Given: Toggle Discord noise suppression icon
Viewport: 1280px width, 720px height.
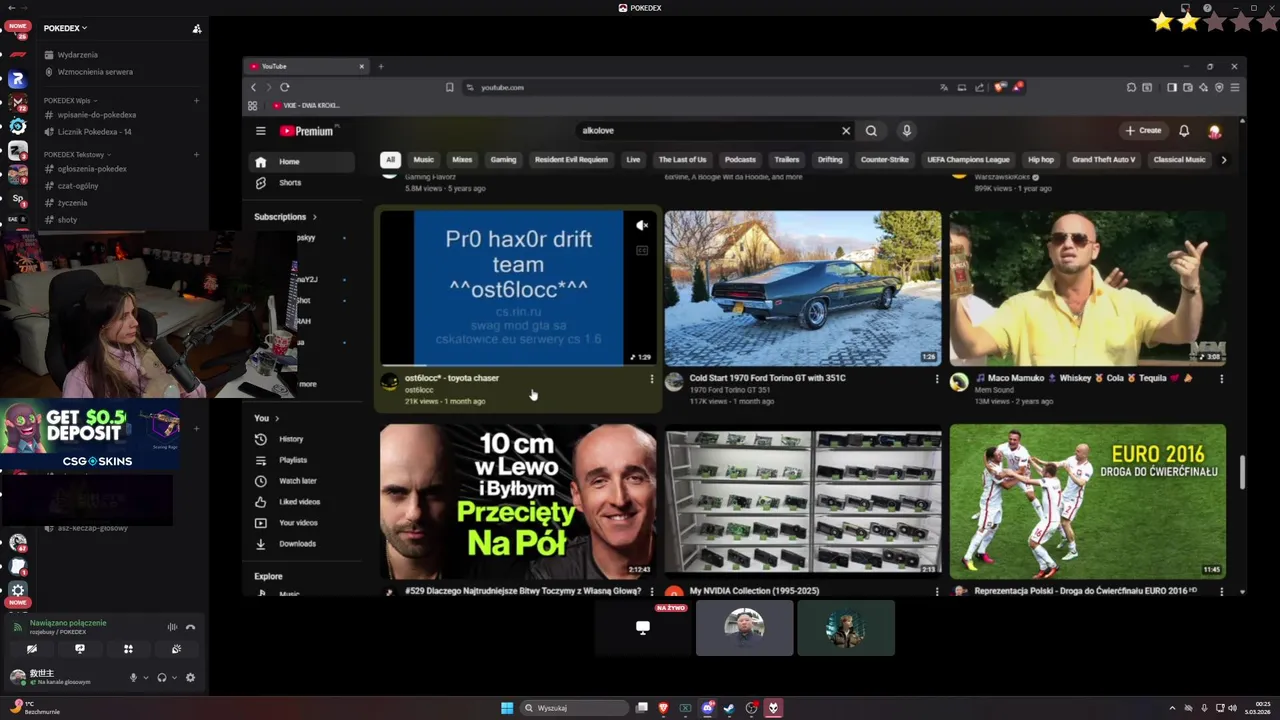Looking at the screenshot, I should pyautogui.click(x=172, y=627).
